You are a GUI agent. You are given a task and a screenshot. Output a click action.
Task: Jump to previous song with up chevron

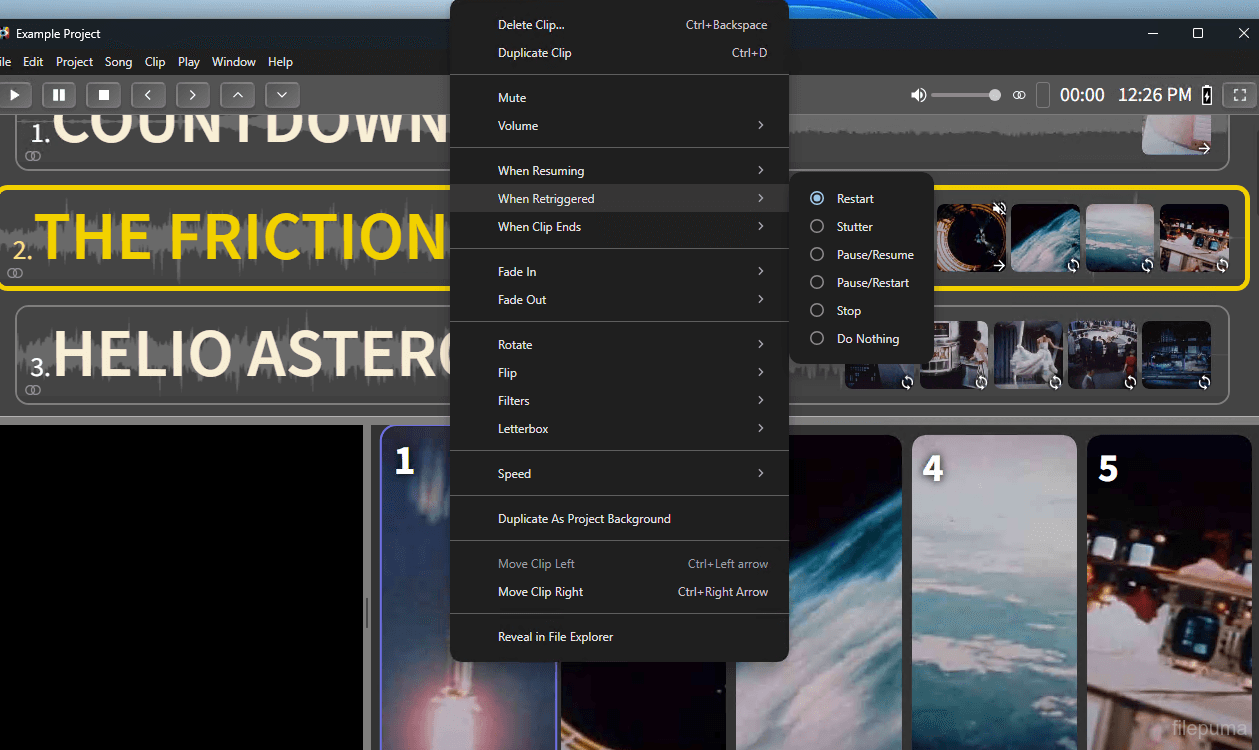click(x=237, y=95)
